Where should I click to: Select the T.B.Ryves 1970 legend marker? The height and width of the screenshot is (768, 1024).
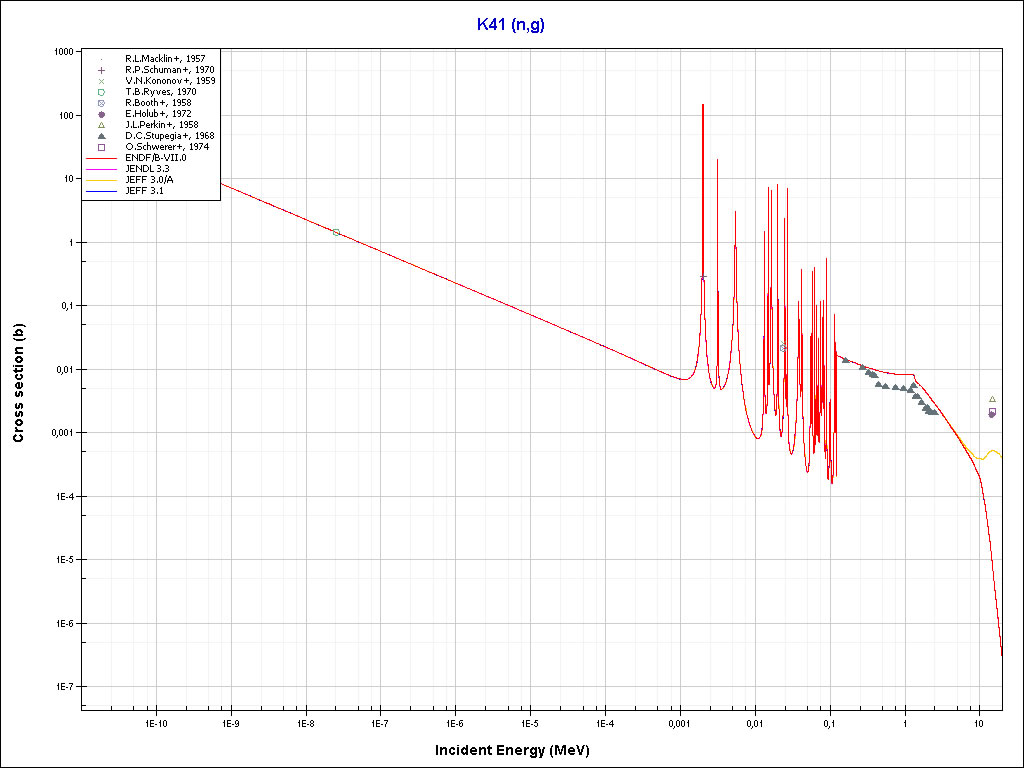(x=101, y=92)
